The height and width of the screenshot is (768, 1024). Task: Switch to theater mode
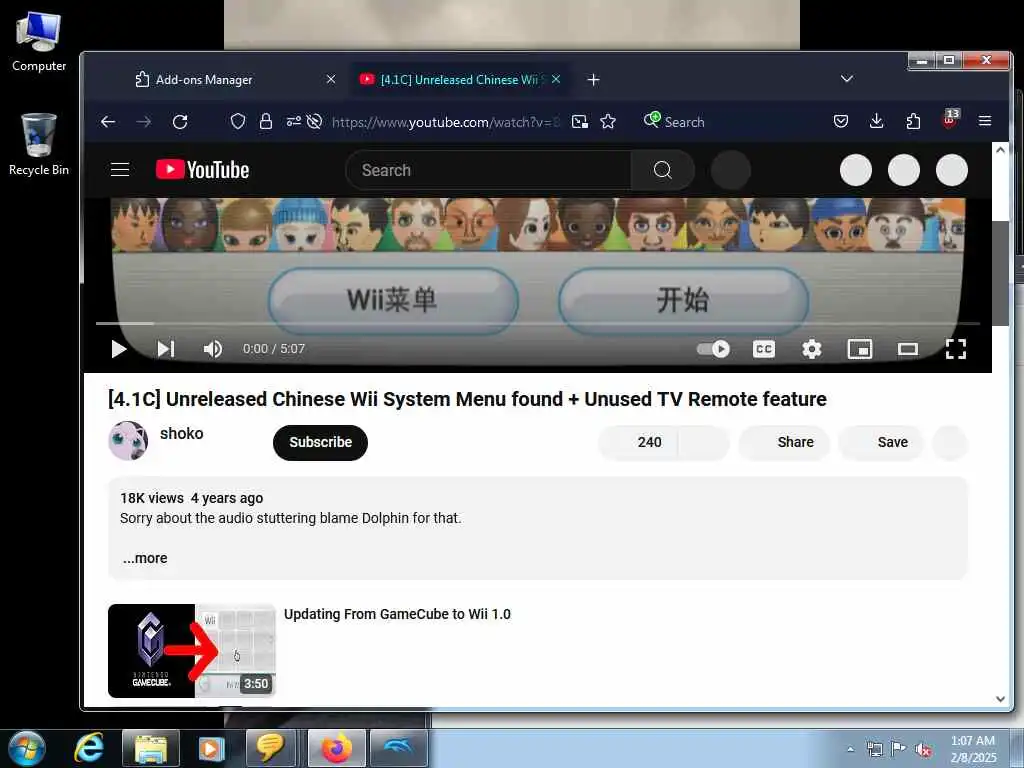[908, 349]
